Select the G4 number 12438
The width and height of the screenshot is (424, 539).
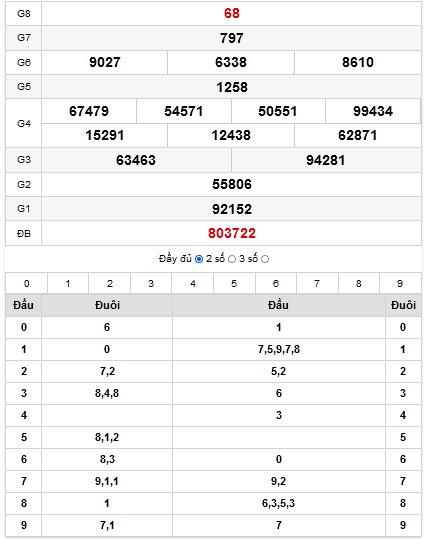231,135
